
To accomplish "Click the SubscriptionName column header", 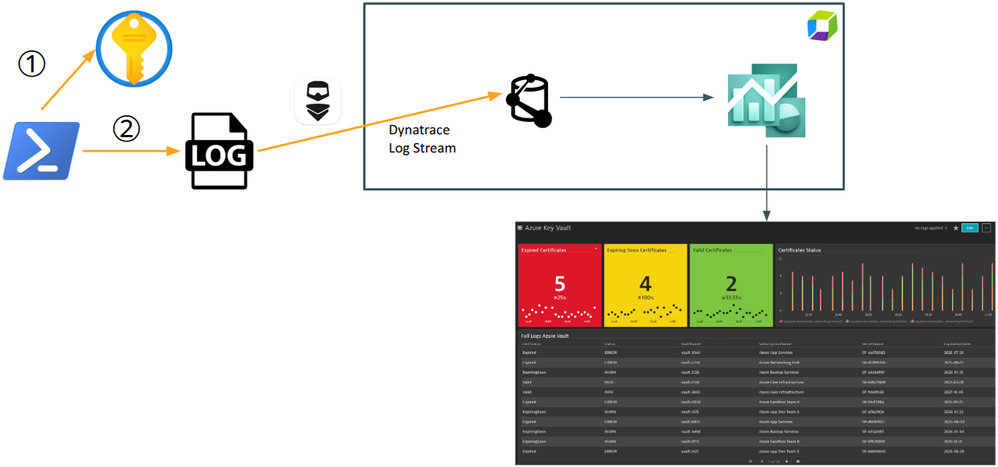I will pyautogui.click(x=775, y=344).
